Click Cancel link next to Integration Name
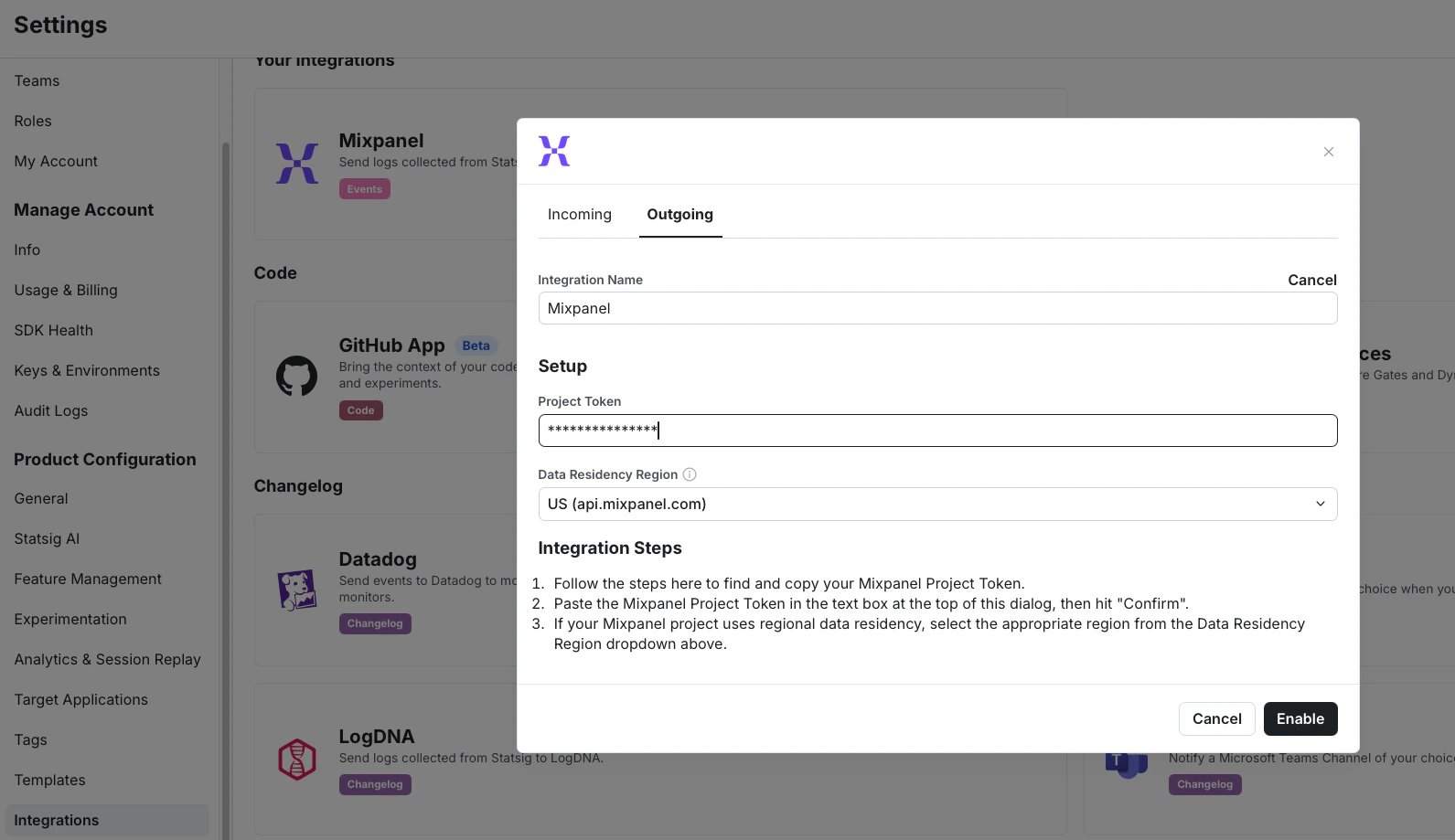1455x840 pixels. (x=1312, y=280)
